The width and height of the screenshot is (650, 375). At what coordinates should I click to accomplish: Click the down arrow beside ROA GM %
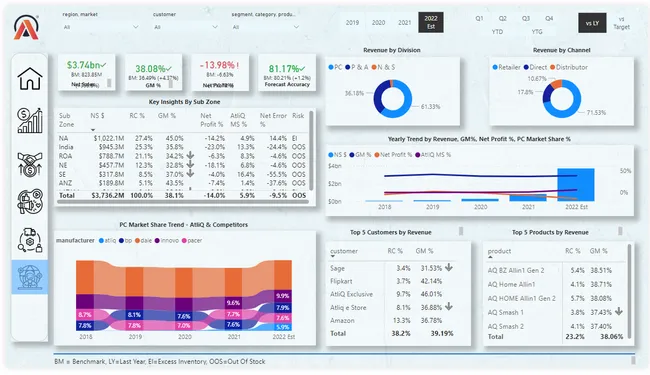tap(190, 156)
